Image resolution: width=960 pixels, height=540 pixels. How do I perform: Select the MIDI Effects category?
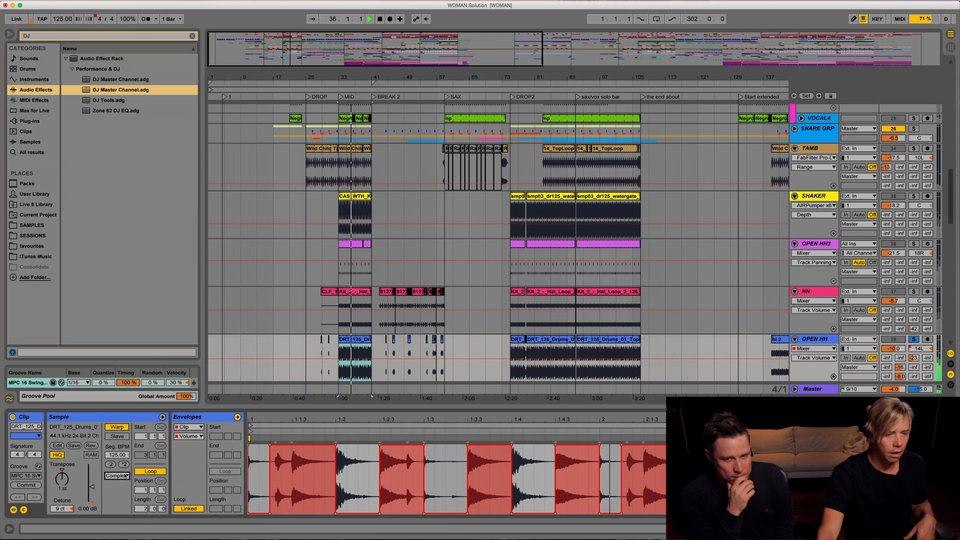coord(34,100)
